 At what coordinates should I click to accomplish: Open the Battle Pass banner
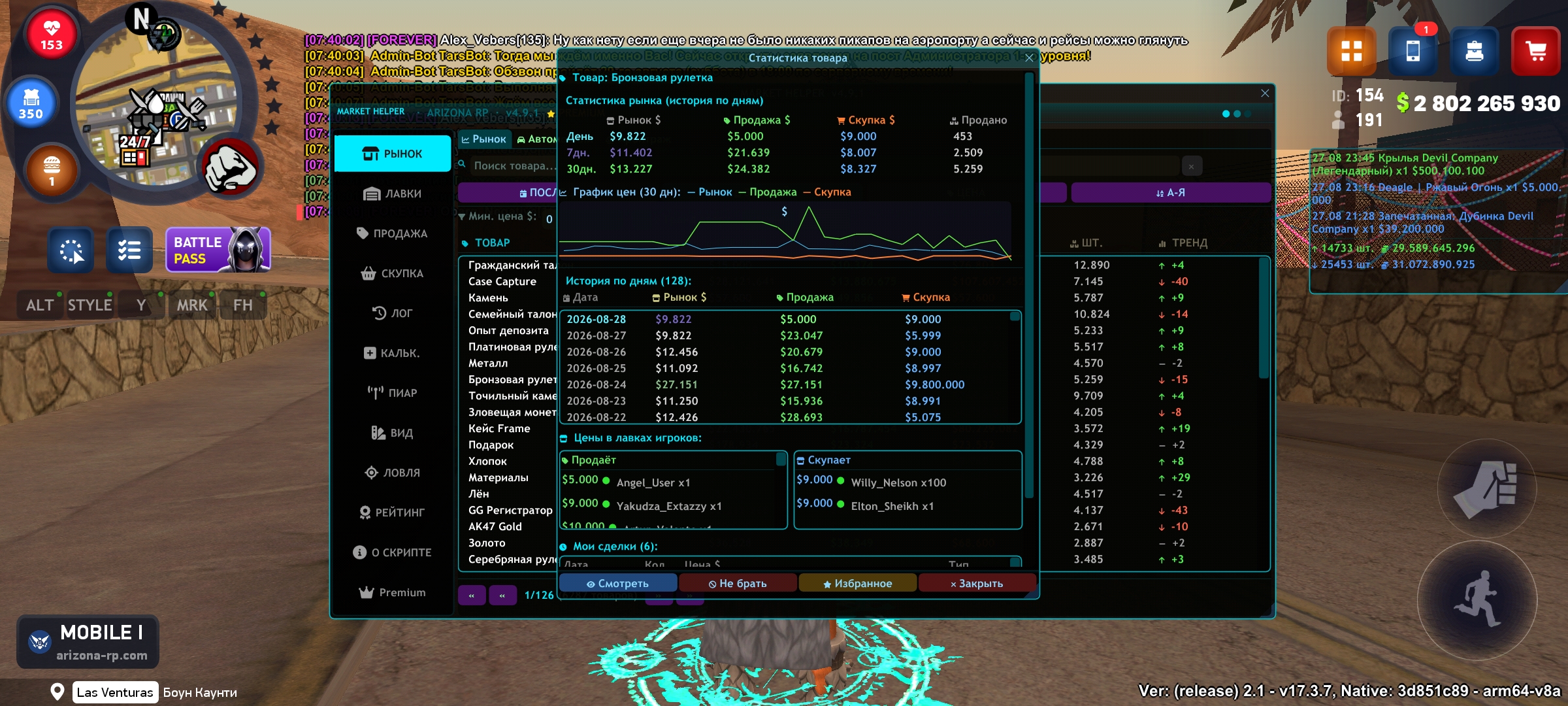tap(218, 250)
